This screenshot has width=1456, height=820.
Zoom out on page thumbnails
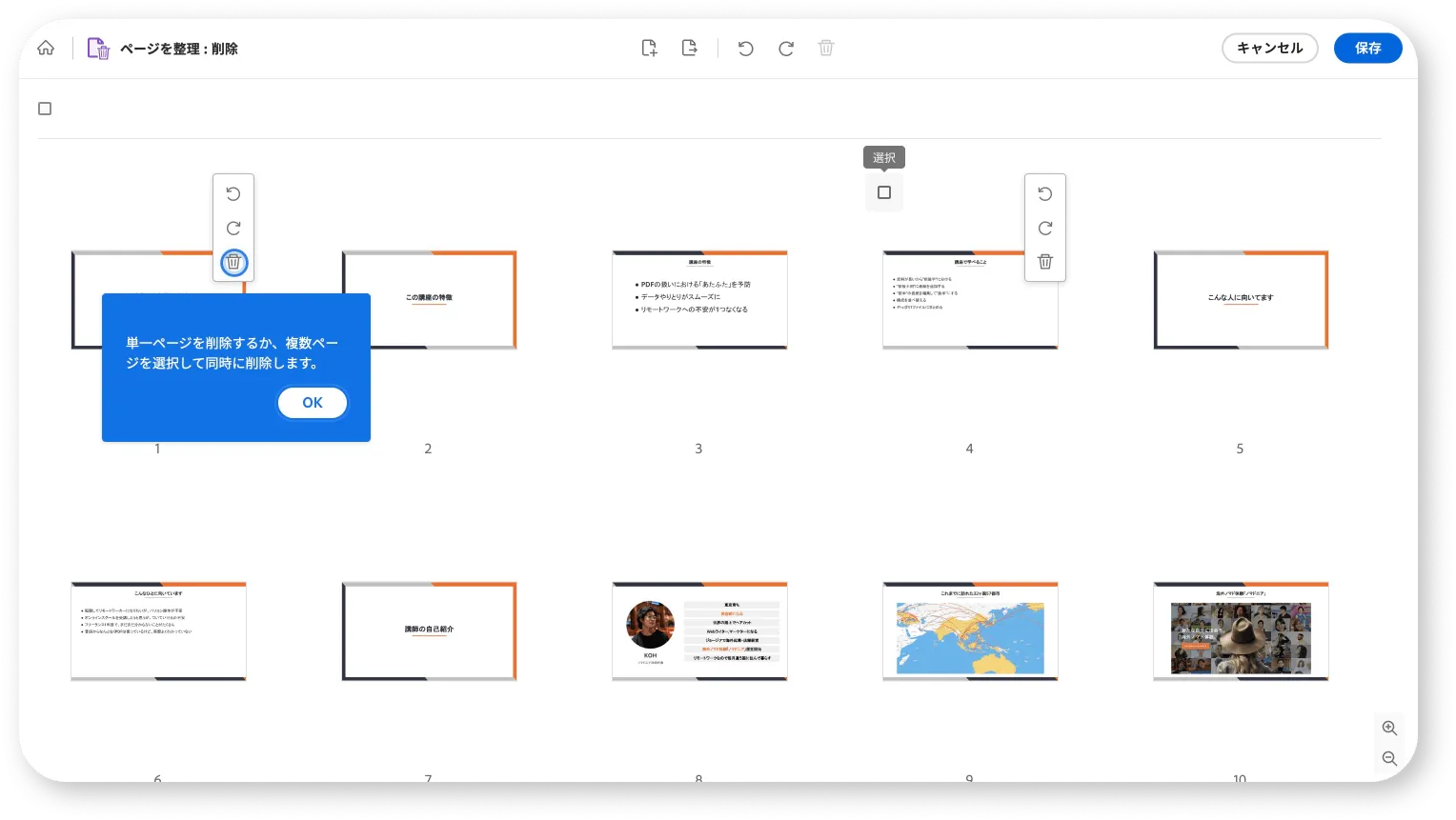(1390, 759)
